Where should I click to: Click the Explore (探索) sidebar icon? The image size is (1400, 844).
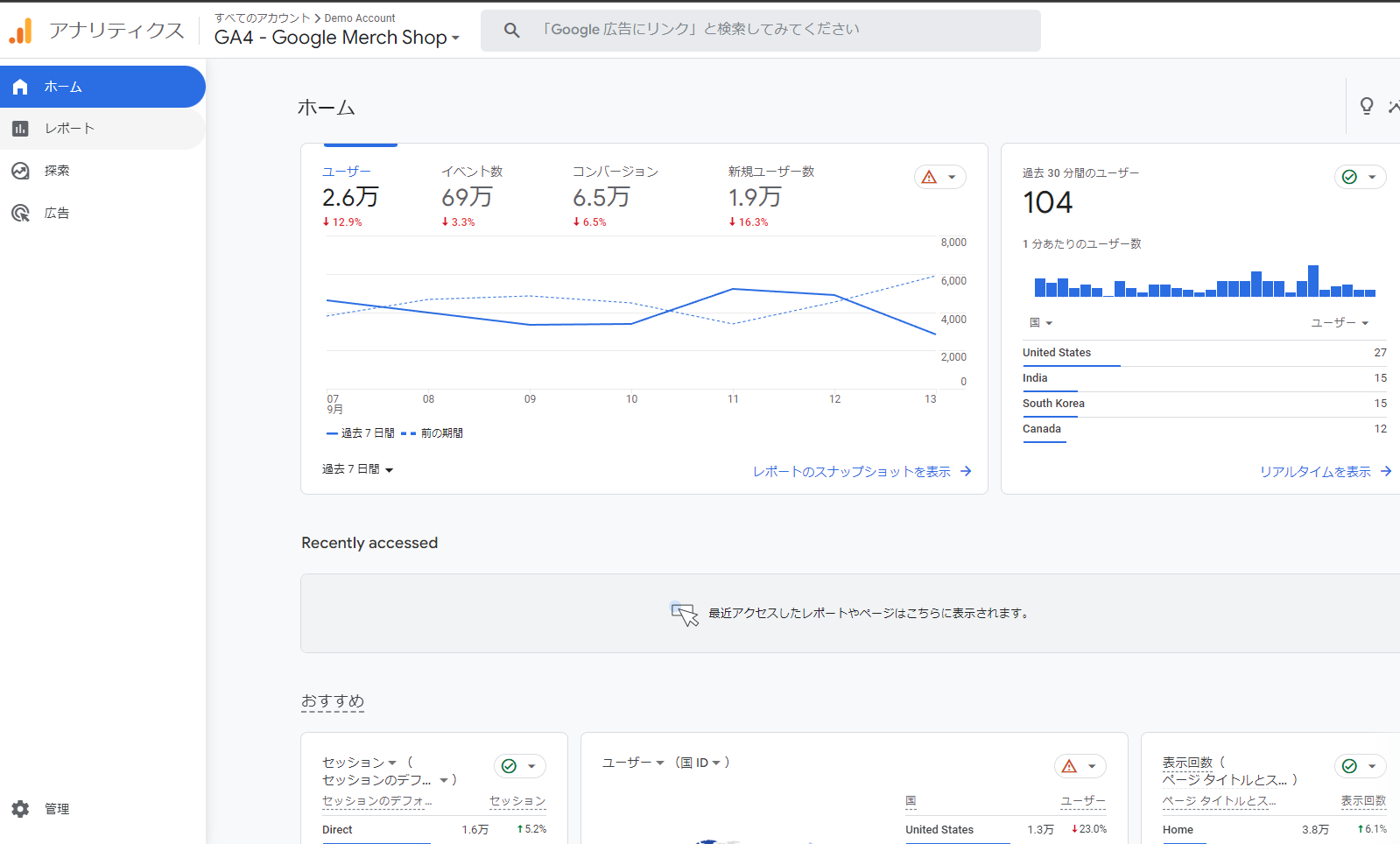point(20,171)
